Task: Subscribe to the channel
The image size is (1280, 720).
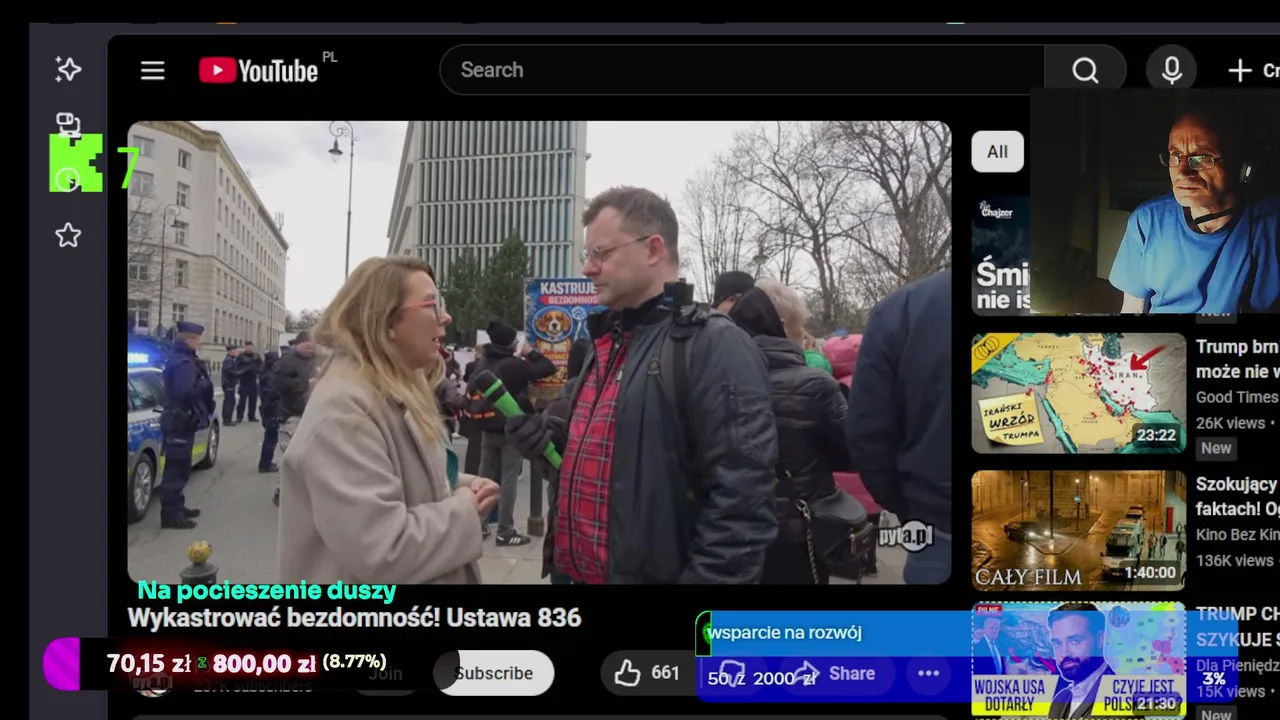Action: click(494, 673)
